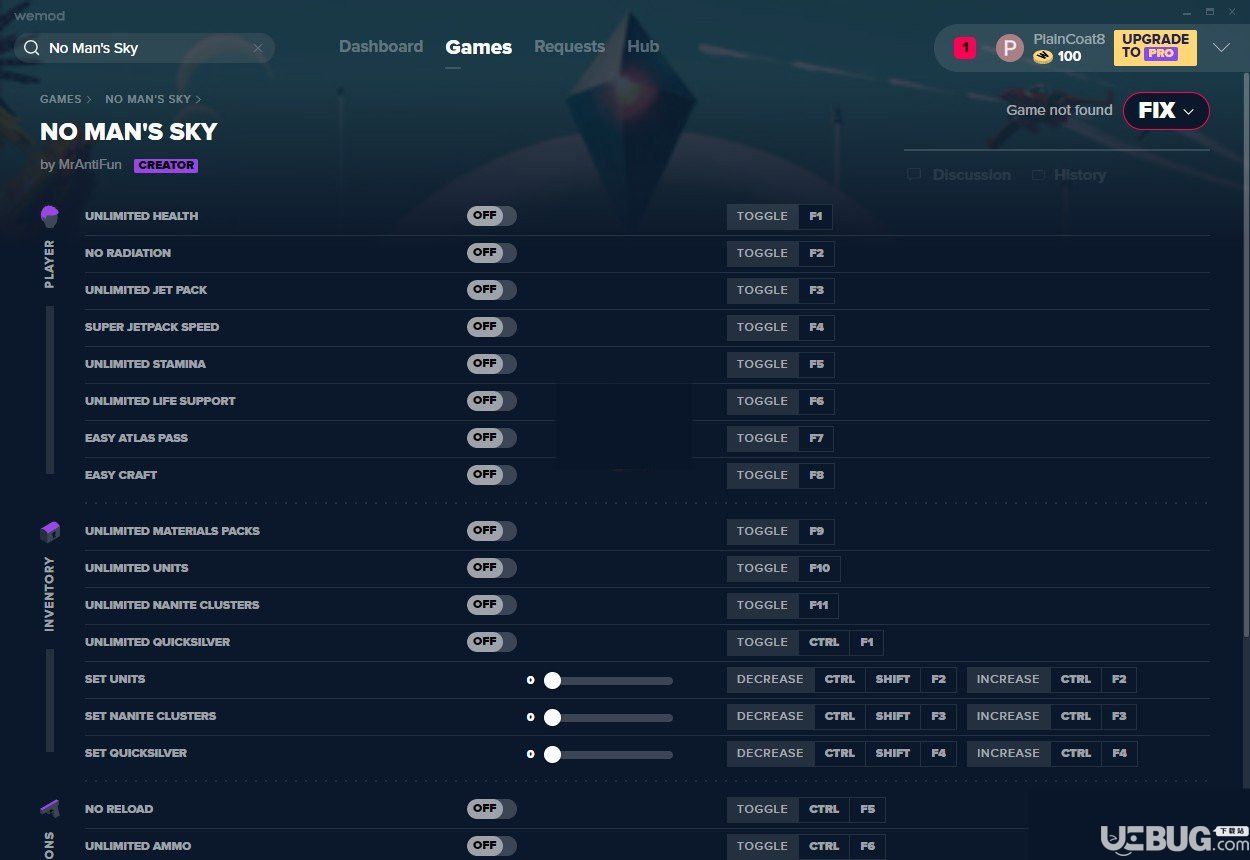The width and height of the screenshot is (1250, 860).
Task: Click the Discussion chat icon
Action: 913,174
